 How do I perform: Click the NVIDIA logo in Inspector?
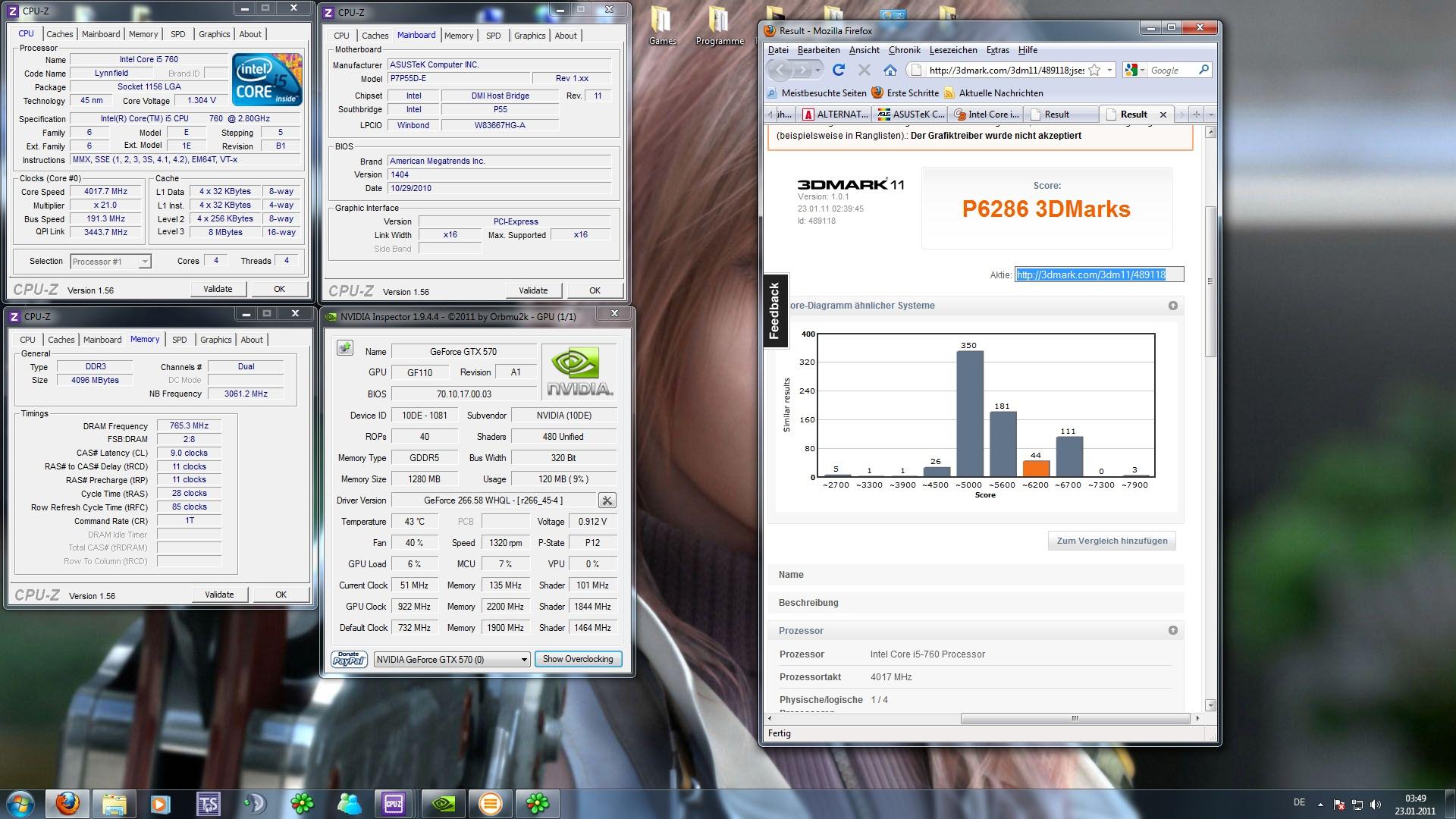point(579,372)
